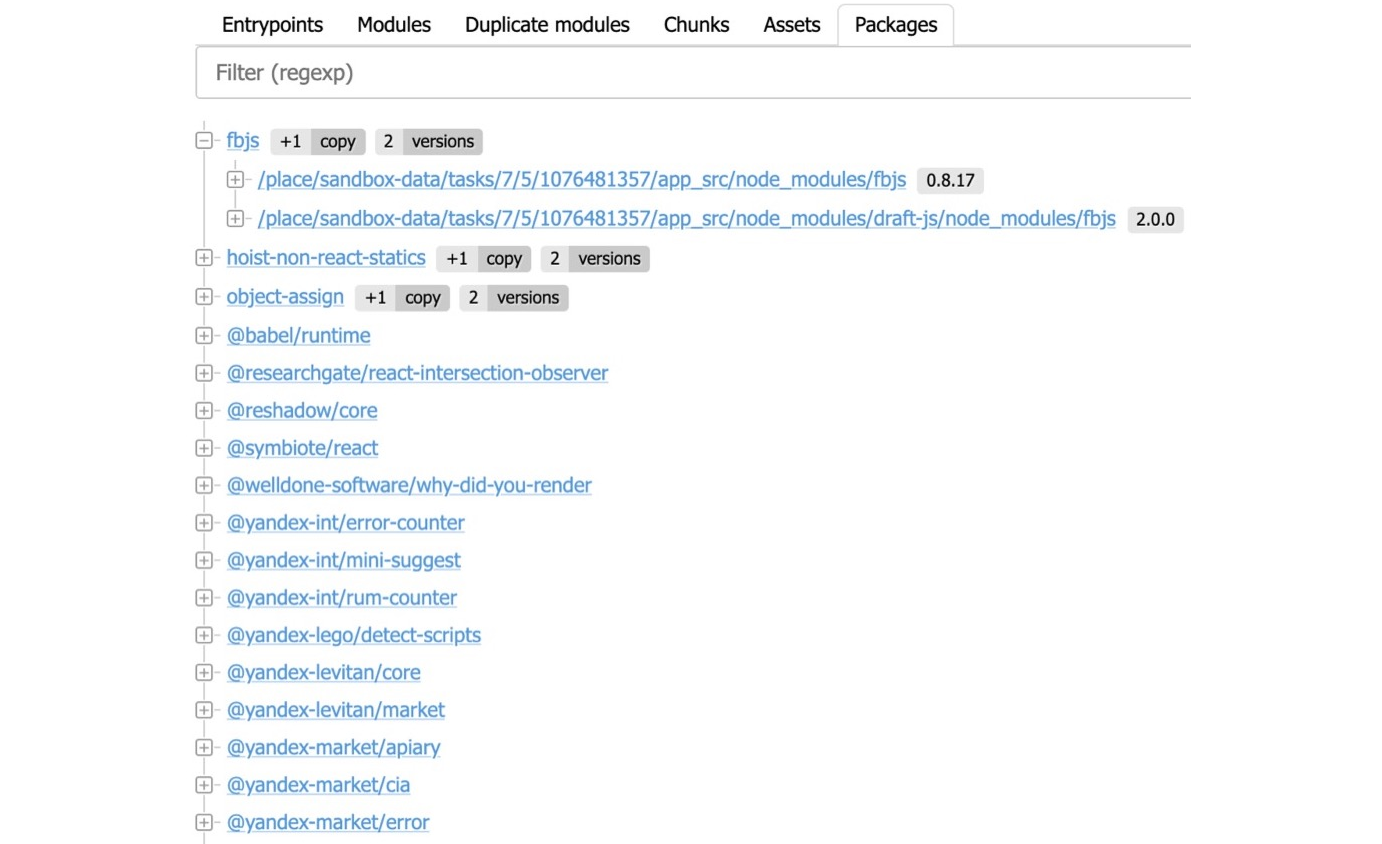Expand @yandex-lego/detect-scripts node
This screenshot has height=844, width=1382.
205,635
